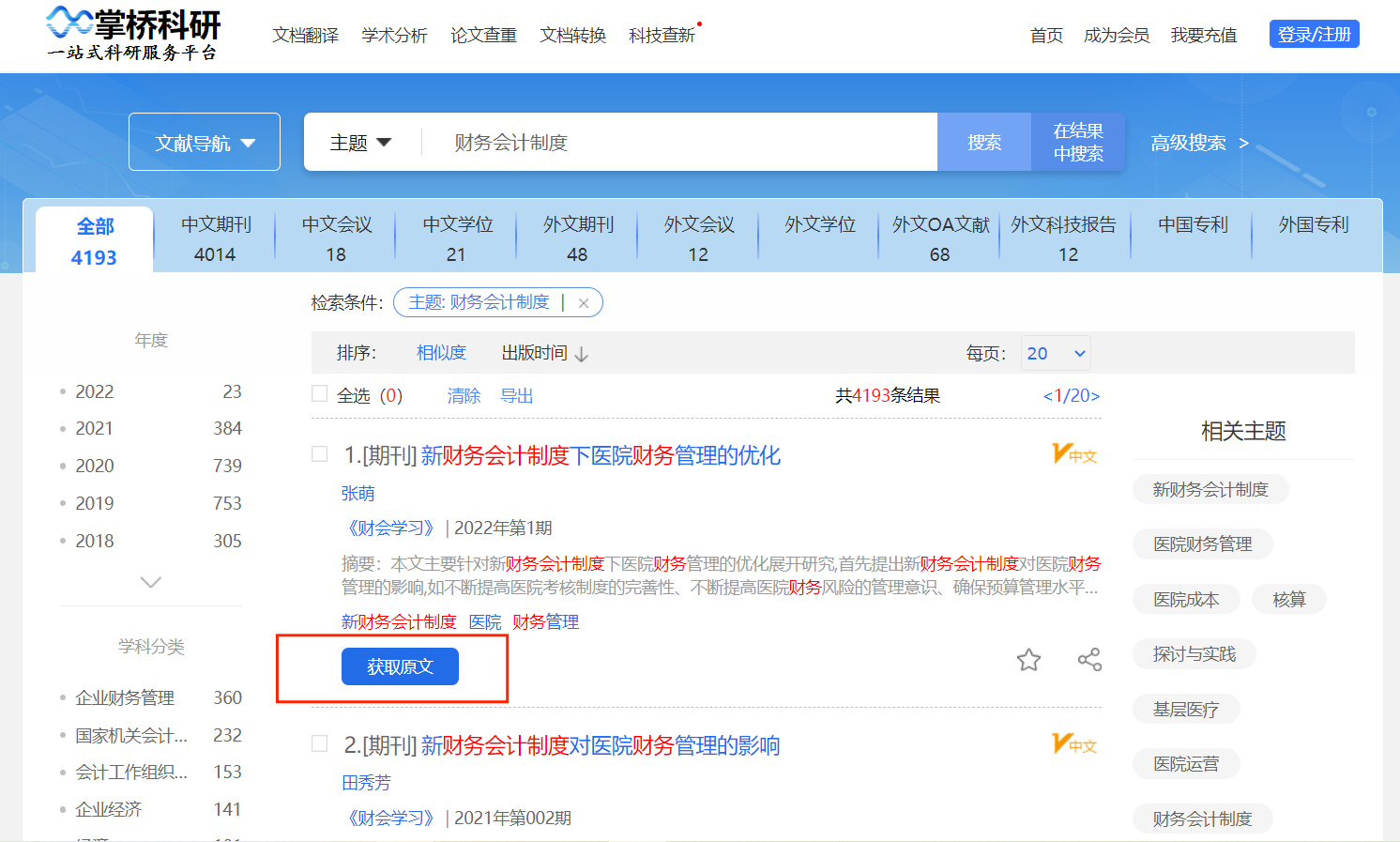Check the box for result 2

click(x=319, y=744)
